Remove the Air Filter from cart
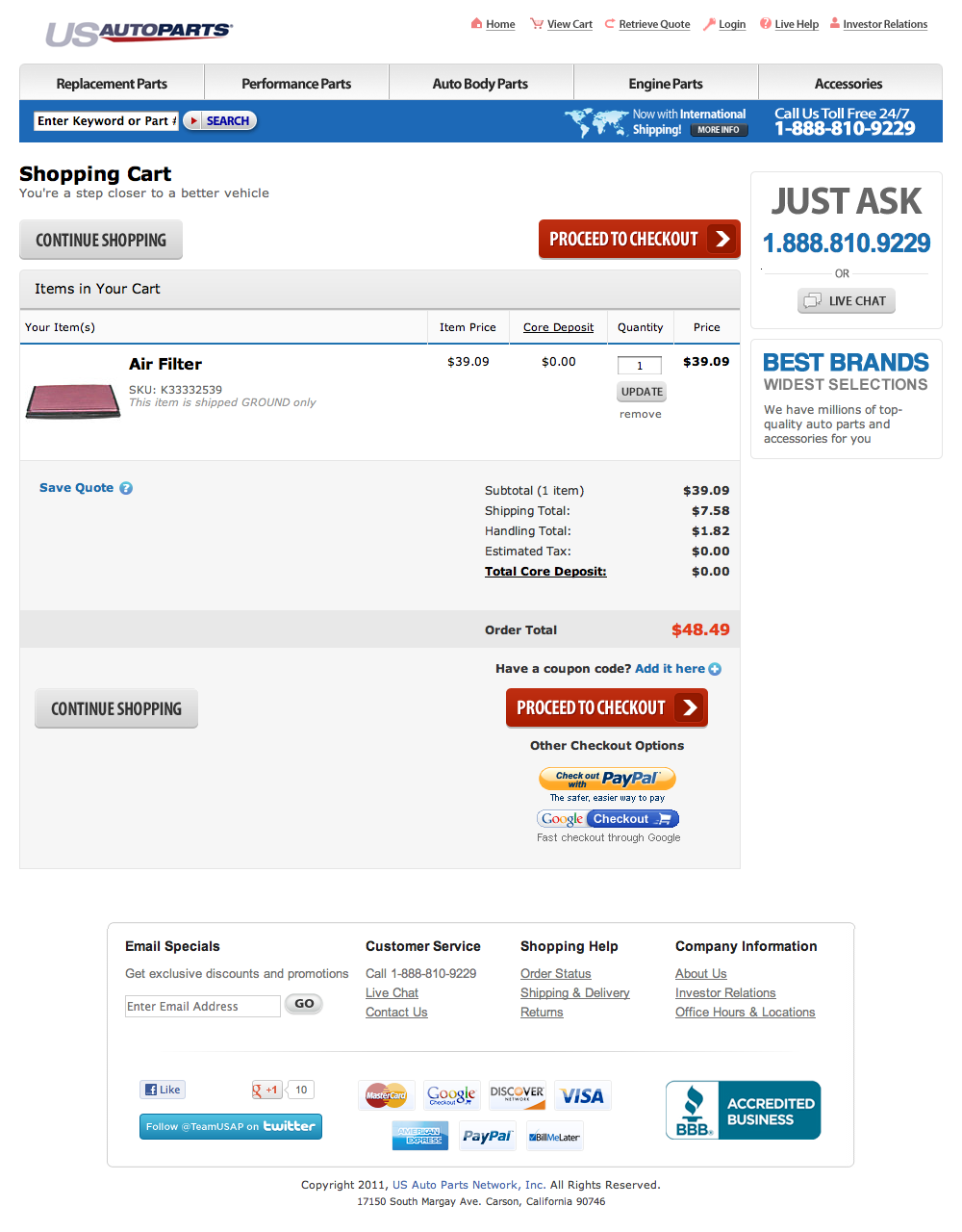This screenshot has height=1232, width=962. coord(641,415)
